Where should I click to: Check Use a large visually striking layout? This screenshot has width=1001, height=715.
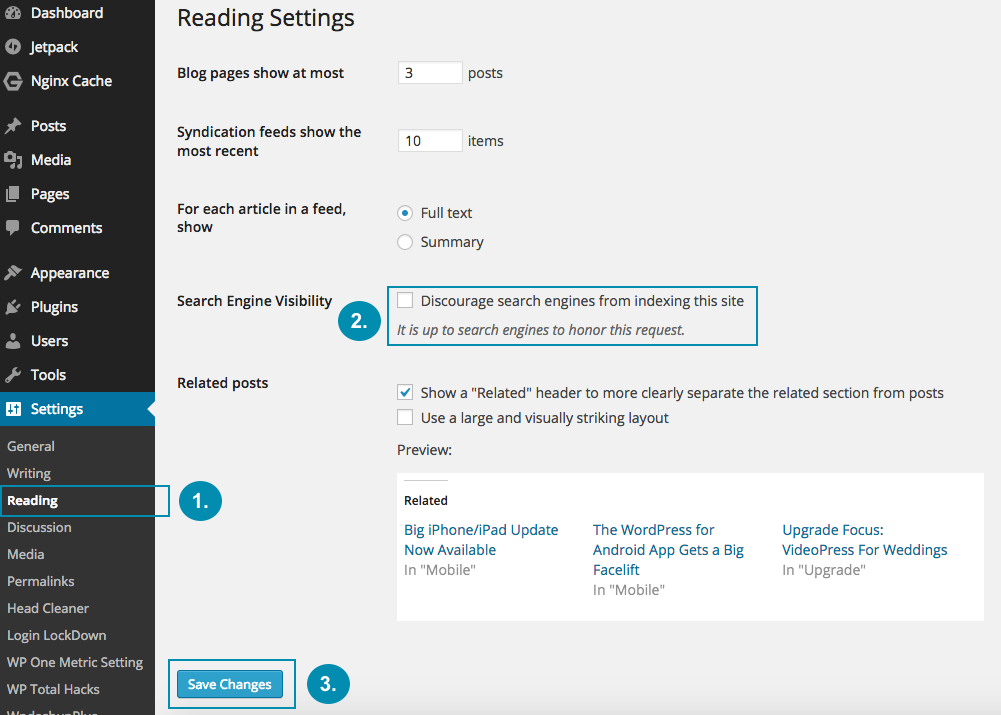[405, 418]
